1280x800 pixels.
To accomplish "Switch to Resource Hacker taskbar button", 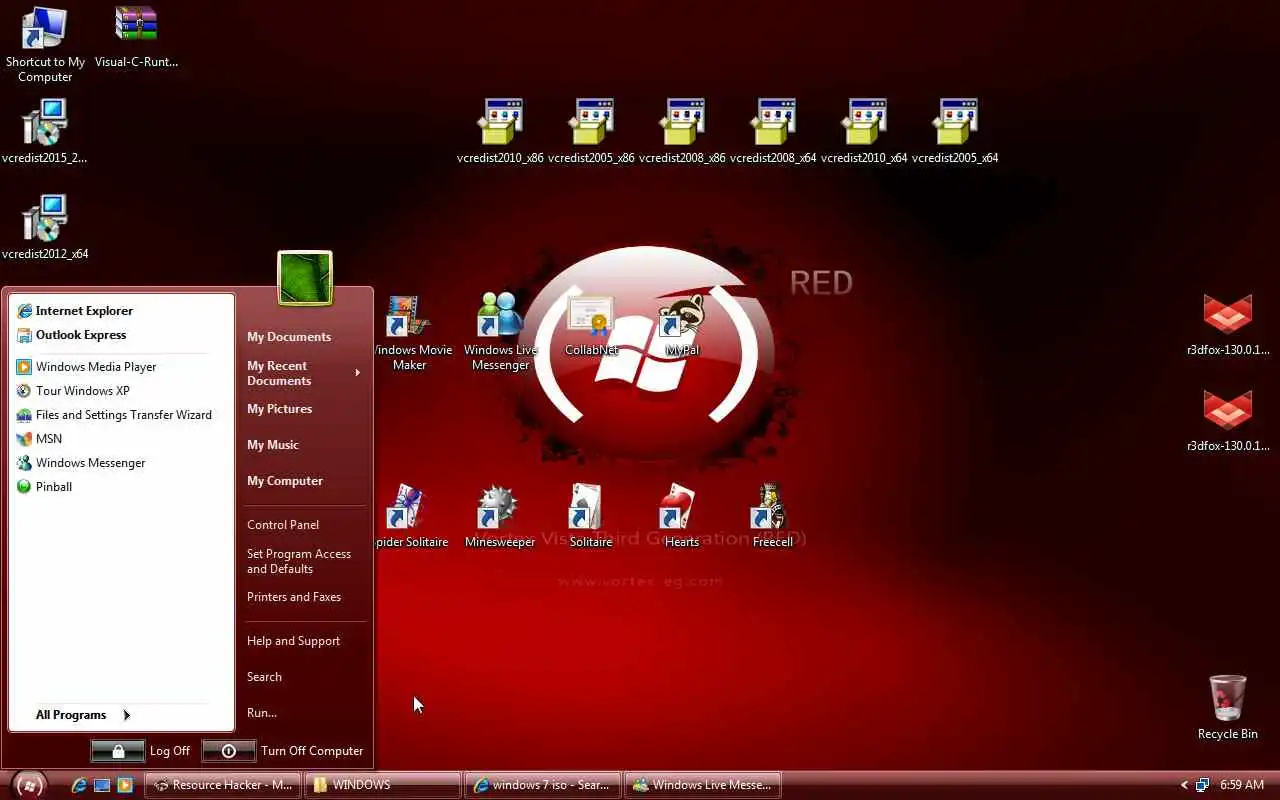I will coord(222,785).
